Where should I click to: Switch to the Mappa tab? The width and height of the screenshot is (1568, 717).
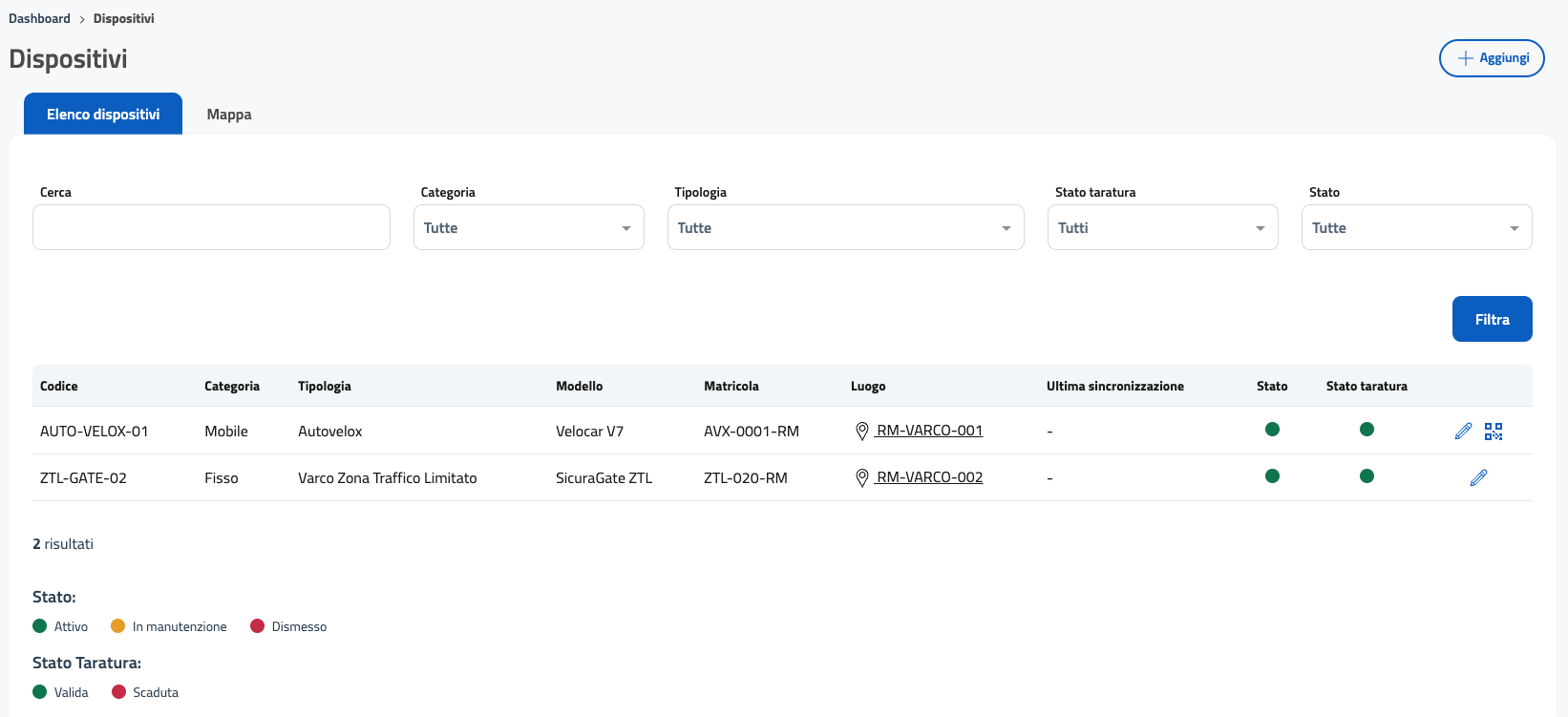(x=229, y=115)
